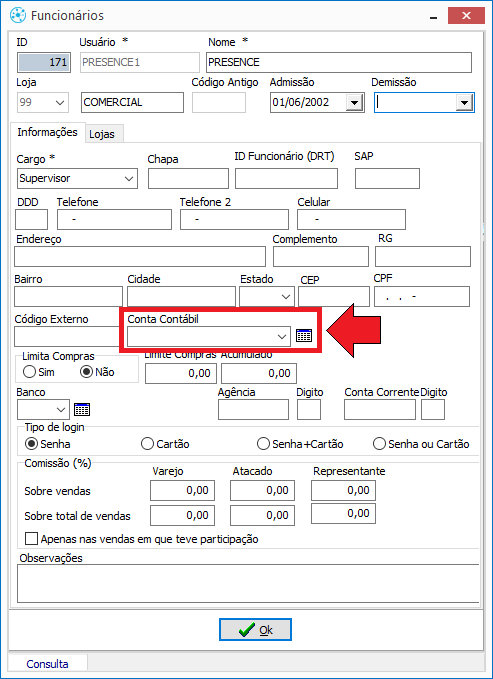Click the Funcionários app icon in title bar
Image resolution: width=493 pixels, height=679 pixels.
(18, 16)
